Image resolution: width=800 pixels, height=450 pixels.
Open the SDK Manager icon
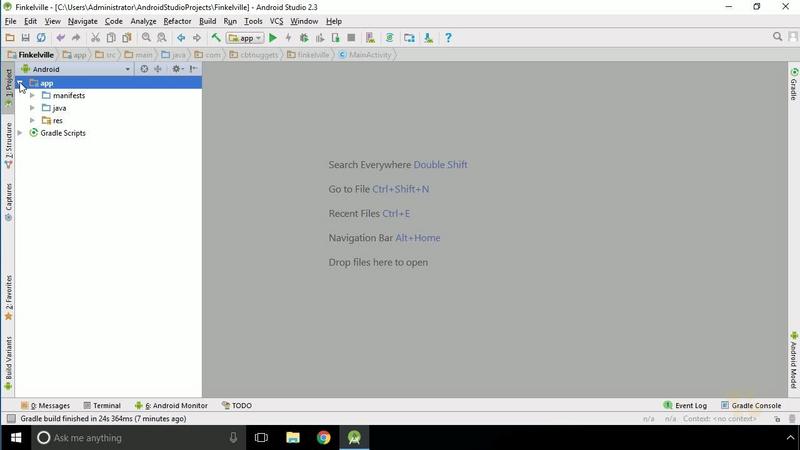coord(429,38)
